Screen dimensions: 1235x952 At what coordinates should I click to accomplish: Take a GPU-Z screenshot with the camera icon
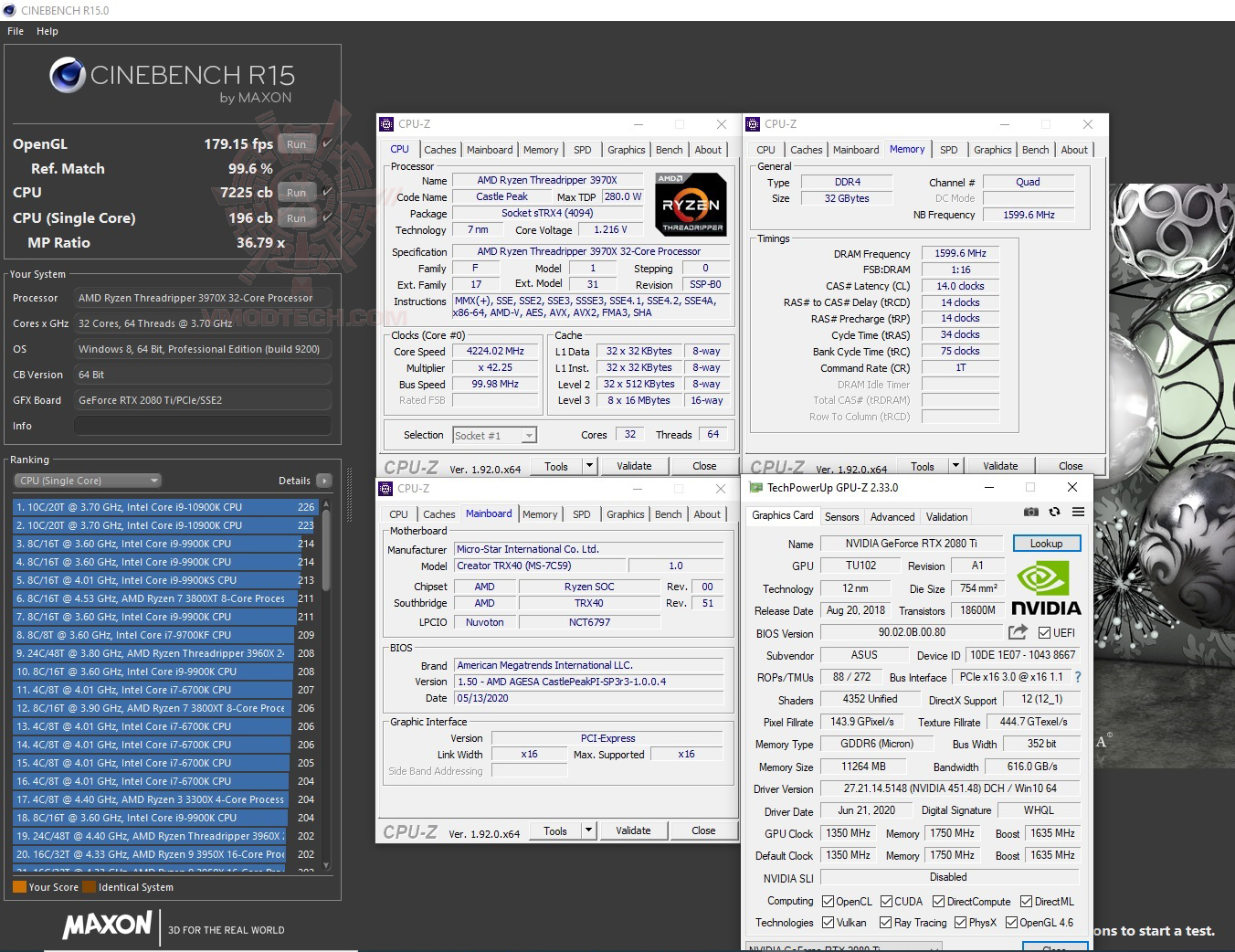pyautogui.click(x=1031, y=513)
